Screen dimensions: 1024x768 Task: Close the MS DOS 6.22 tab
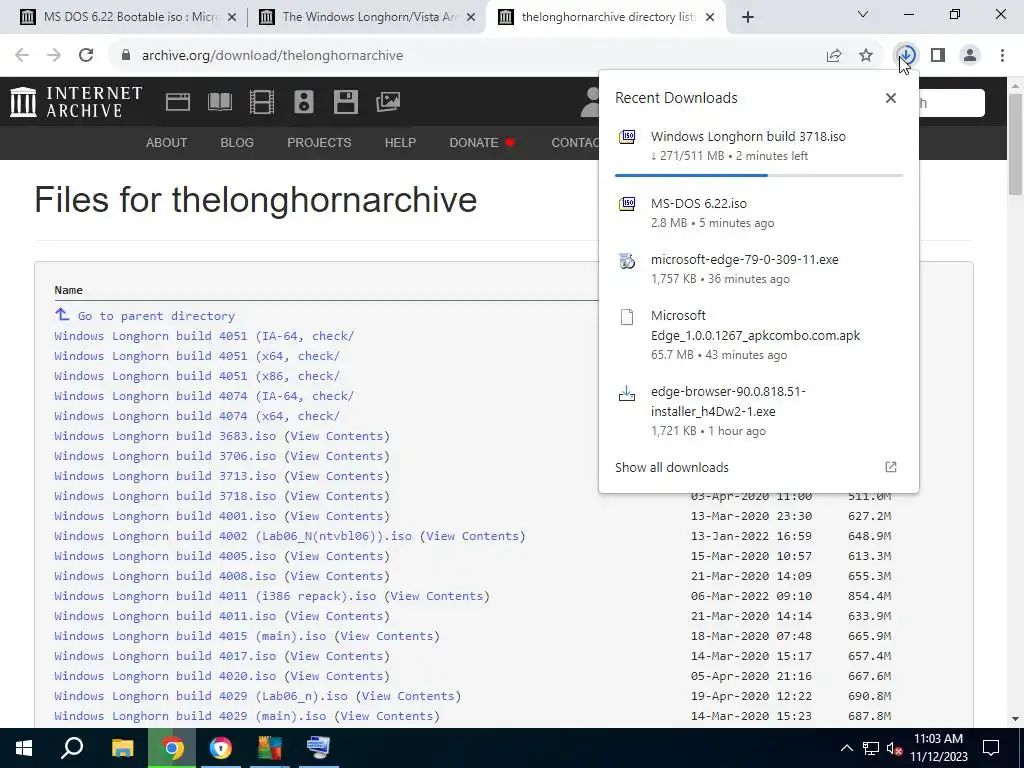click(x=231, y=18)
